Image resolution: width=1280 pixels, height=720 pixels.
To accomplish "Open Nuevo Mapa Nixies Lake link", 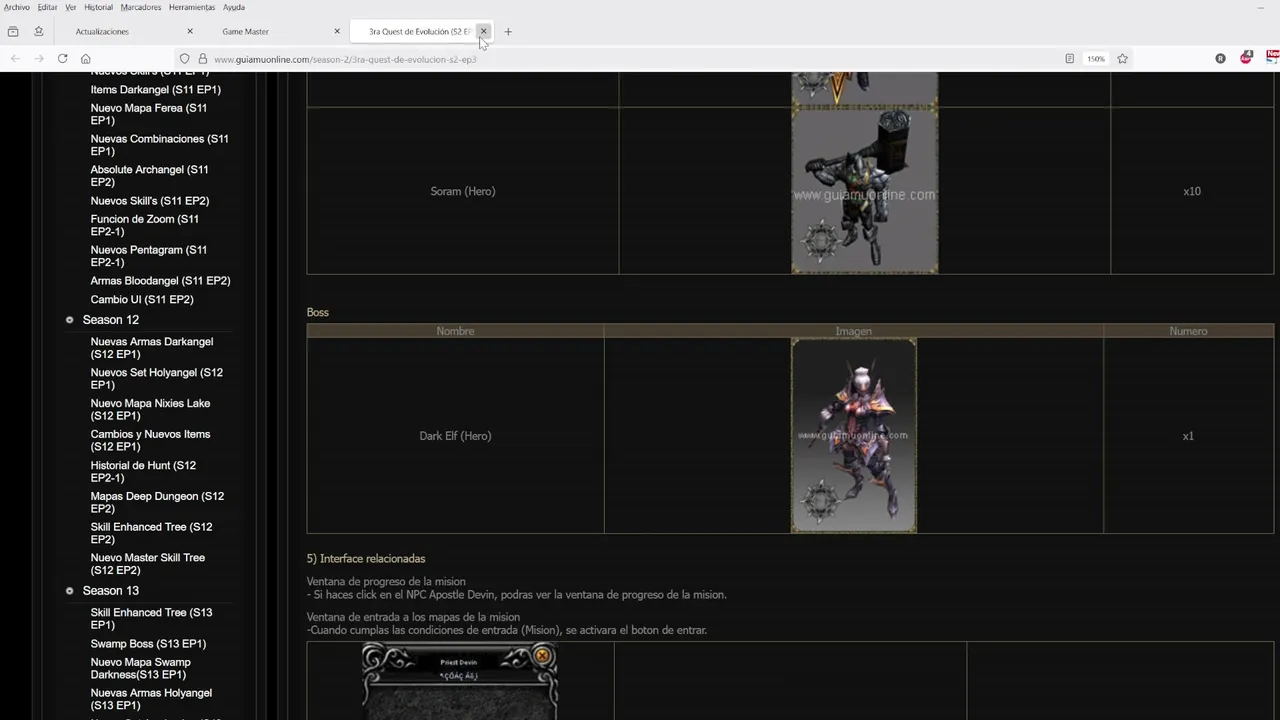I will coord(151,410).
